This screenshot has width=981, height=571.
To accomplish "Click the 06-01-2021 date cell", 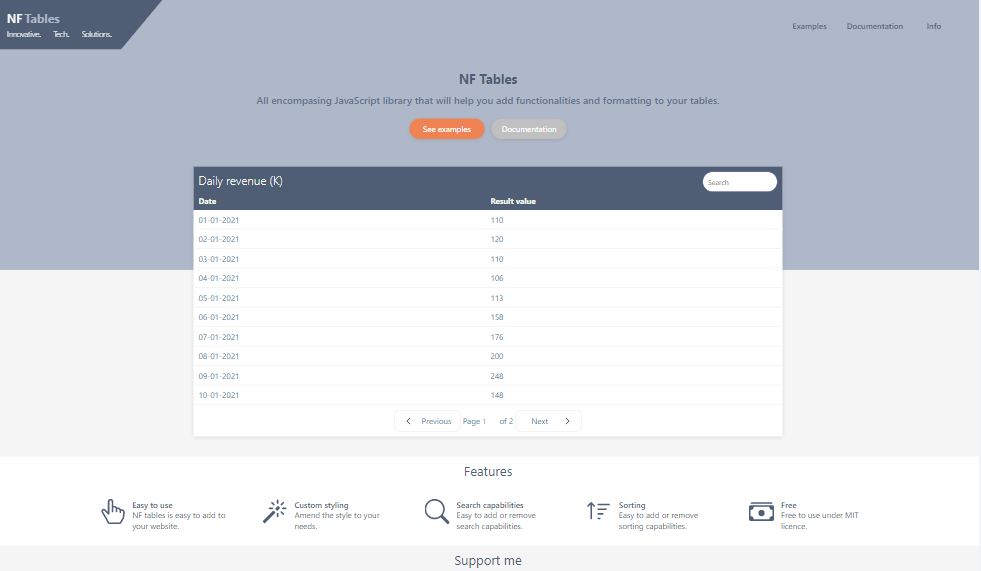I will click(219, 317).
